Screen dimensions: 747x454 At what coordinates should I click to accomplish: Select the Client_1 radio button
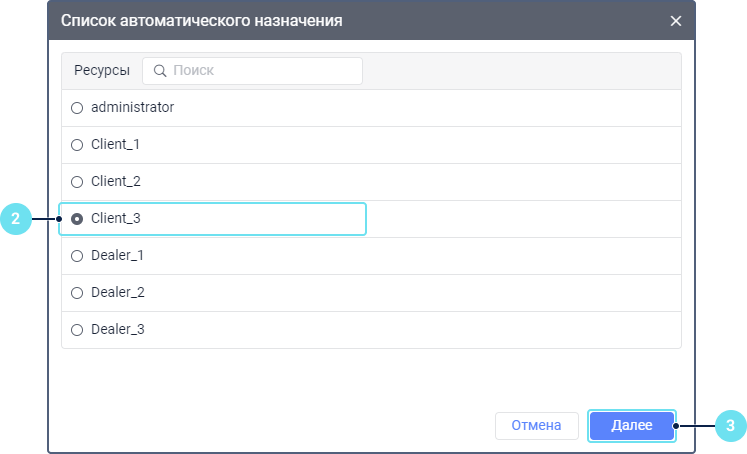point(77,145)
